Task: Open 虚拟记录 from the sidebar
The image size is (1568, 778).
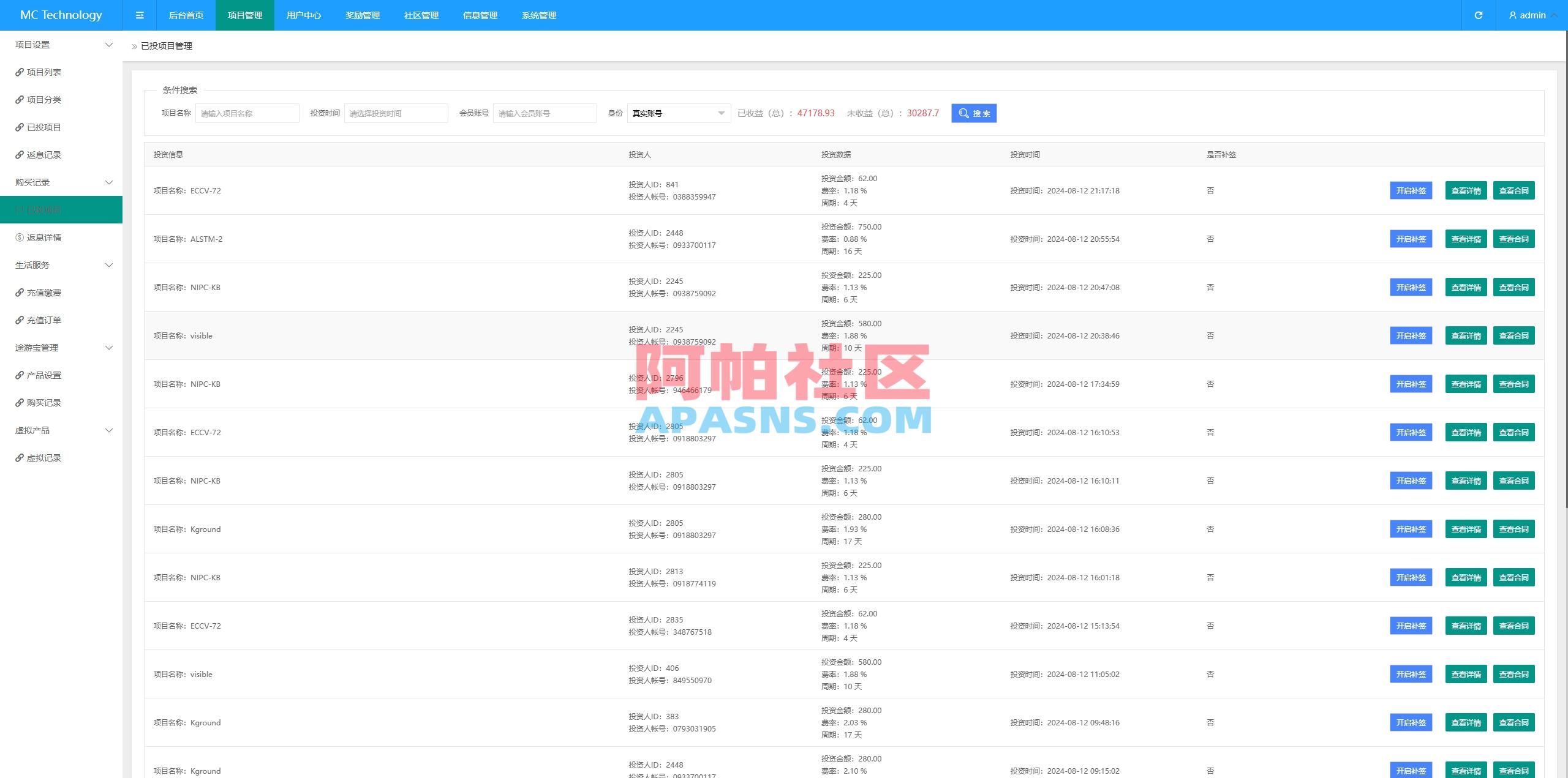Action: (43, 457)
